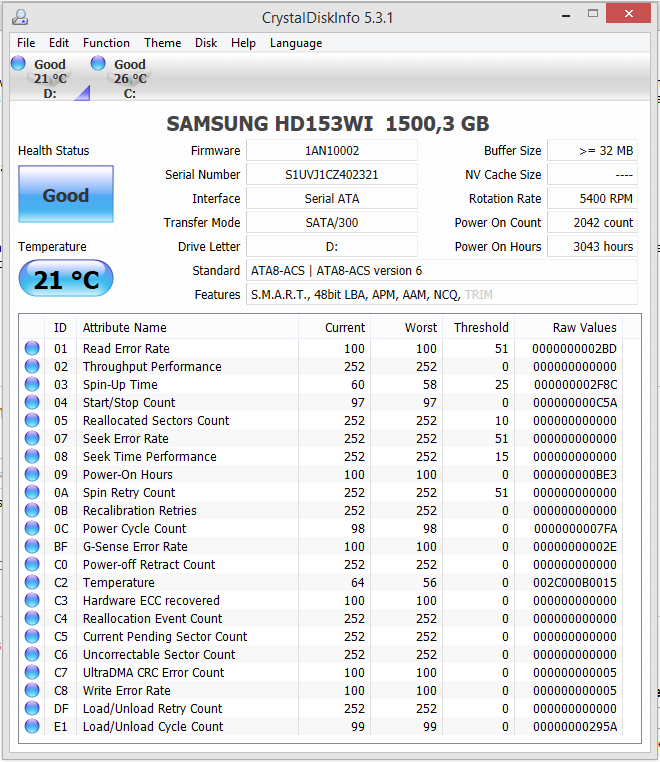Image resolution: width=660 pixels, height=762 pixels.
Task: Select the Current Pending Sector Count row
Action: 165,637
